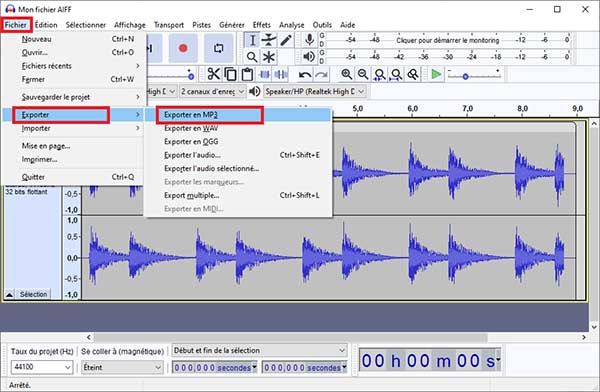
Task: Click the Zoom In icon
Action: (x=347, y=74)
